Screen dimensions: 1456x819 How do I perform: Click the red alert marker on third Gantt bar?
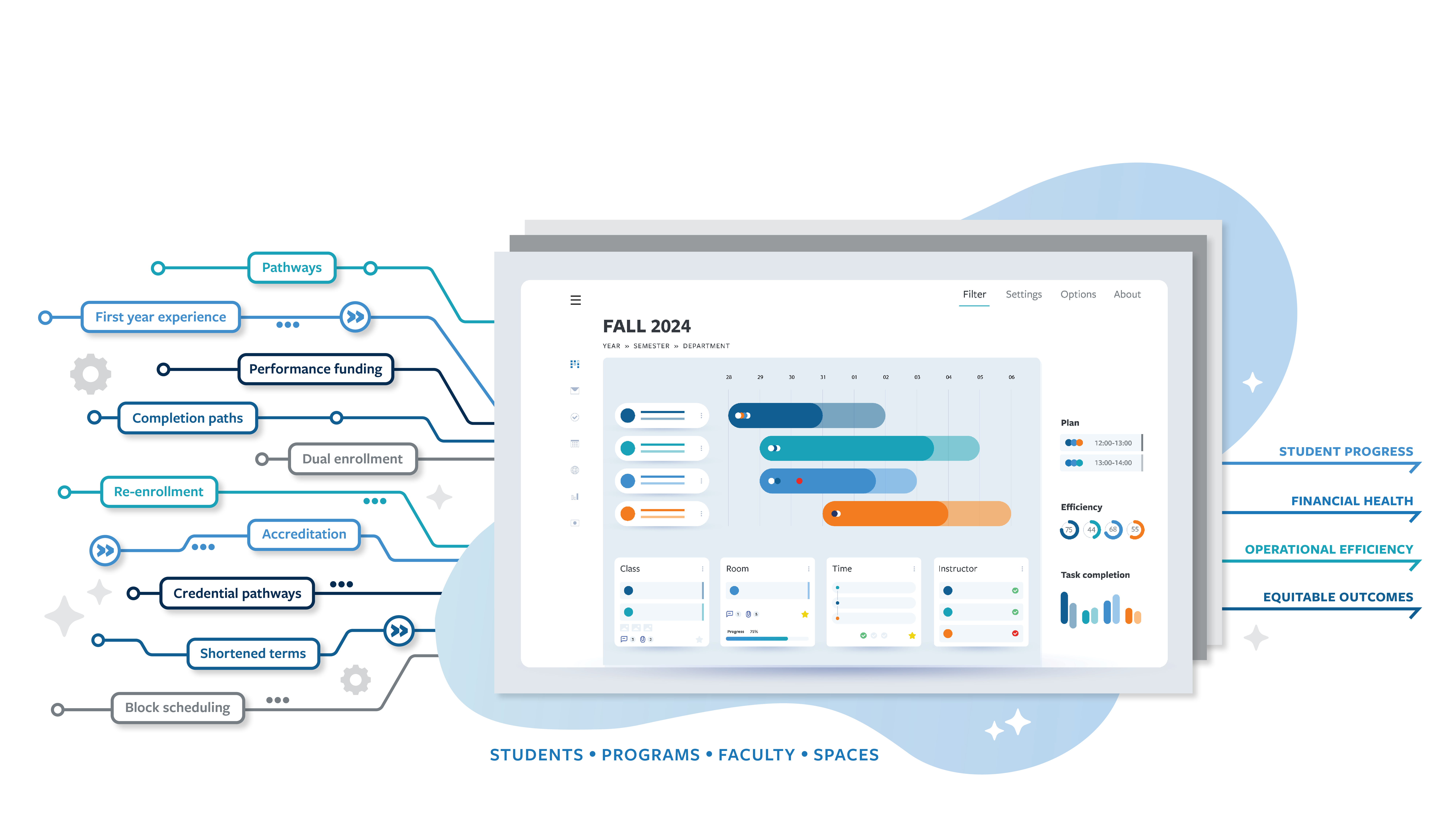click(x=800, y=480)
